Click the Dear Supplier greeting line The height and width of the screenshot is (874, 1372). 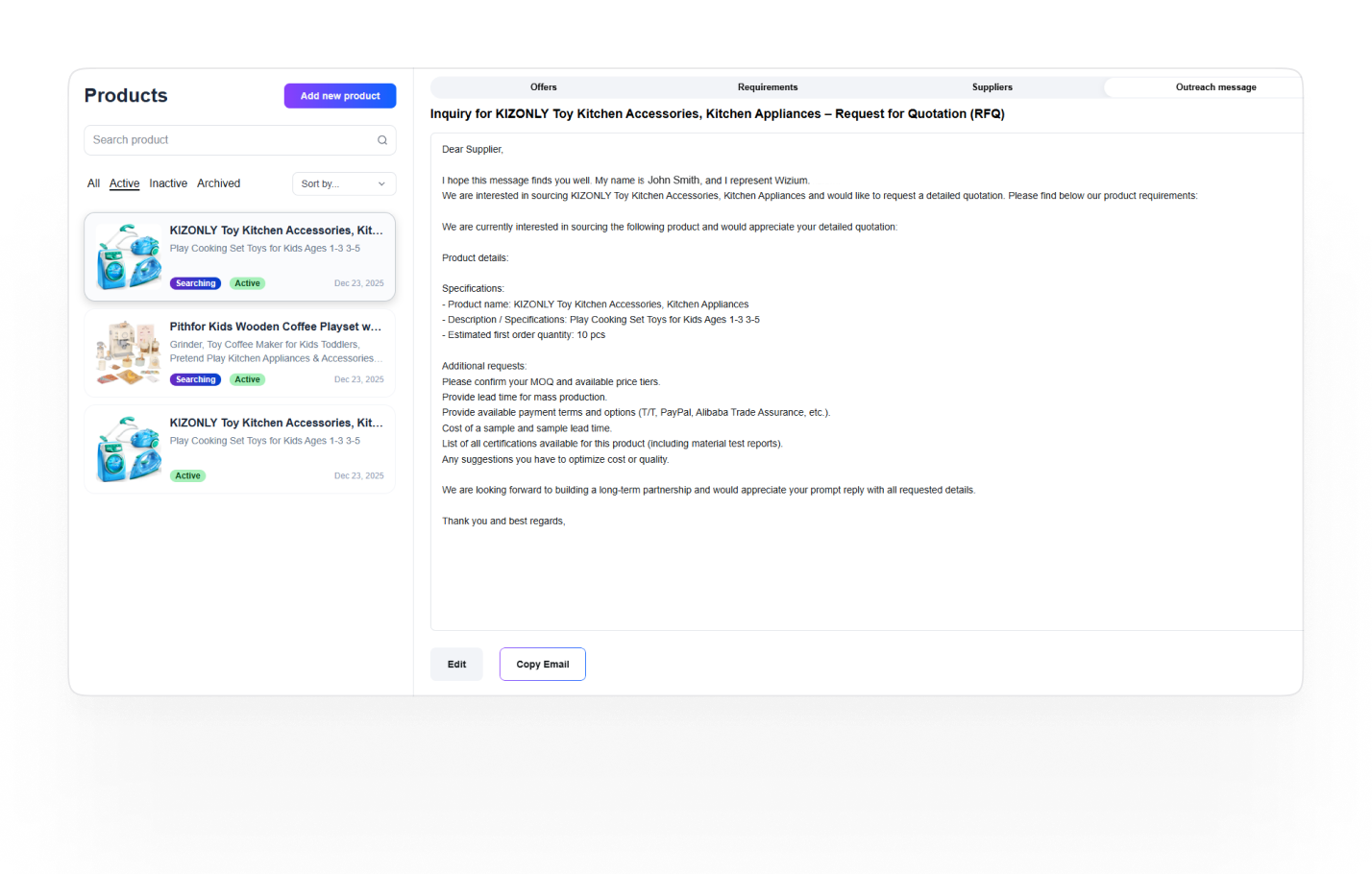tap(473, 150)
